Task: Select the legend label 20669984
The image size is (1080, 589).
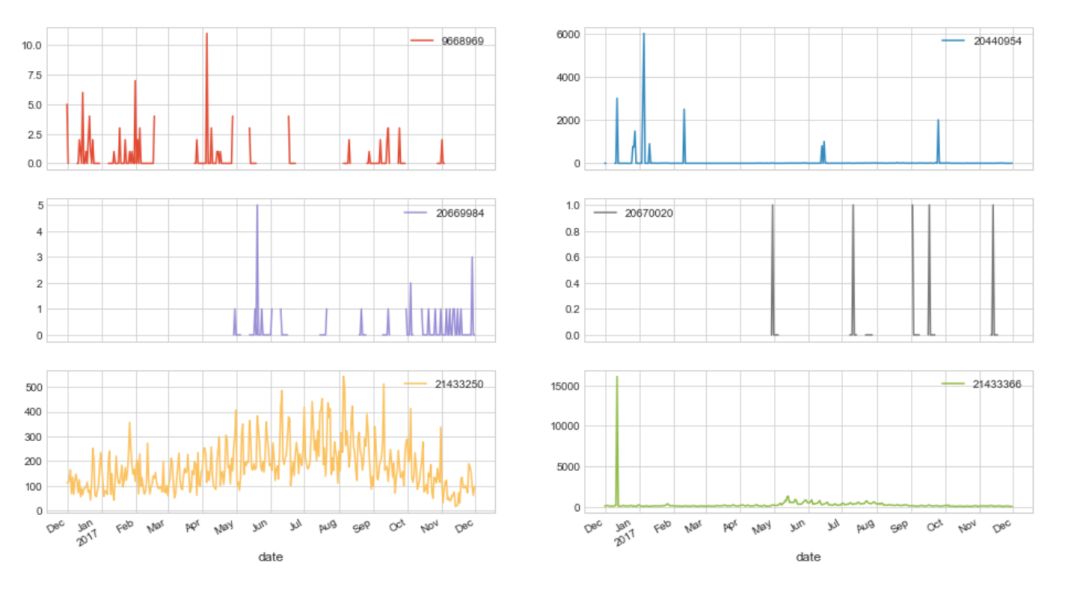Action: tap(460, 213)
